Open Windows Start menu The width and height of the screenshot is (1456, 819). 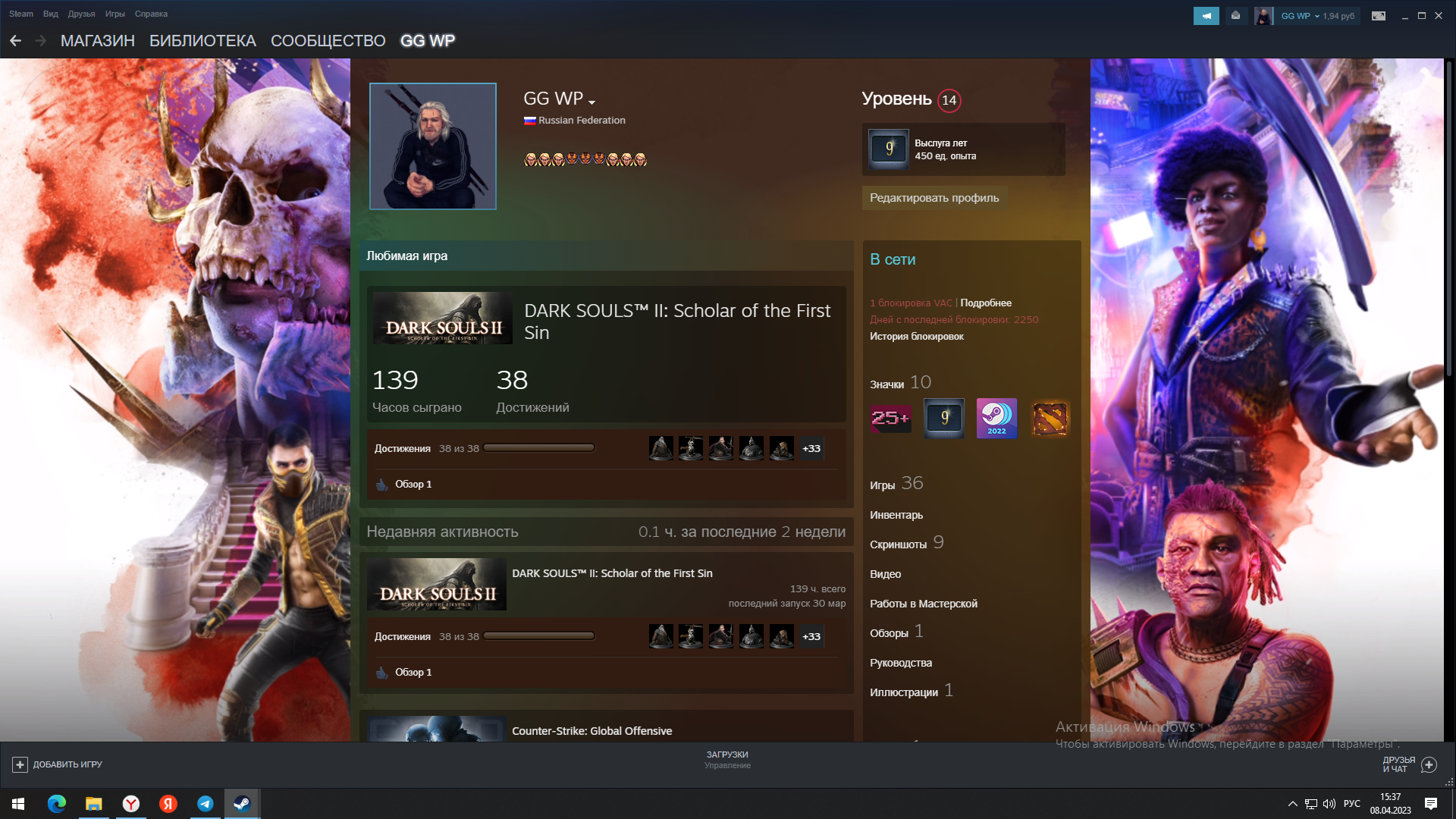[x=18, y=803]
